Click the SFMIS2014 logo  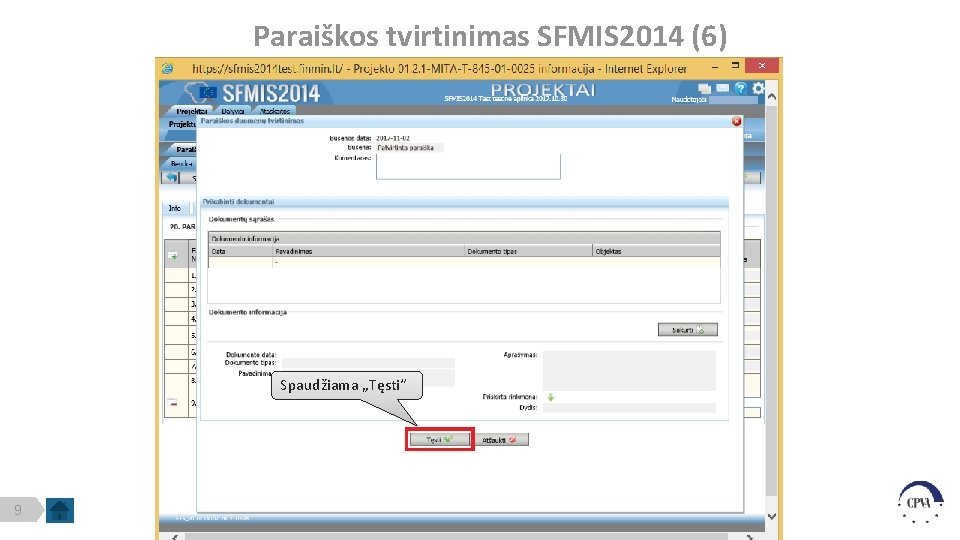point(253,93)
